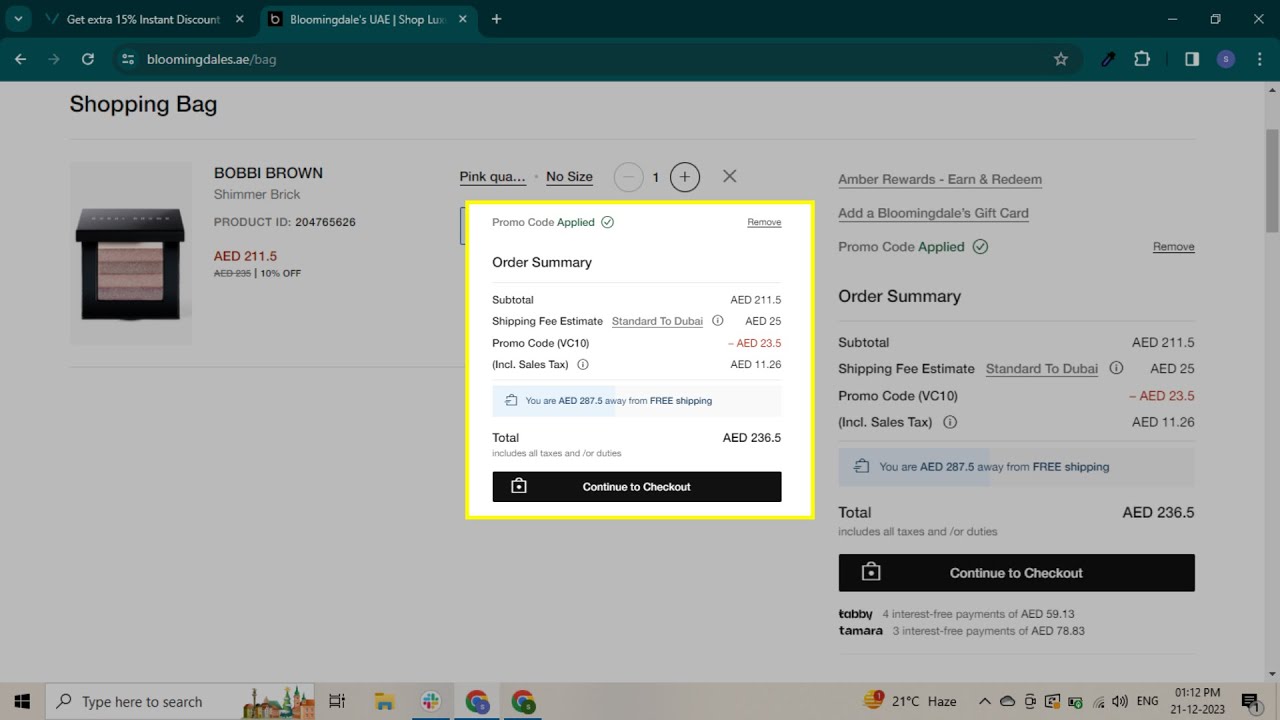Click the 'PRODUCT ID: 204765626' text

click(285, 222)
